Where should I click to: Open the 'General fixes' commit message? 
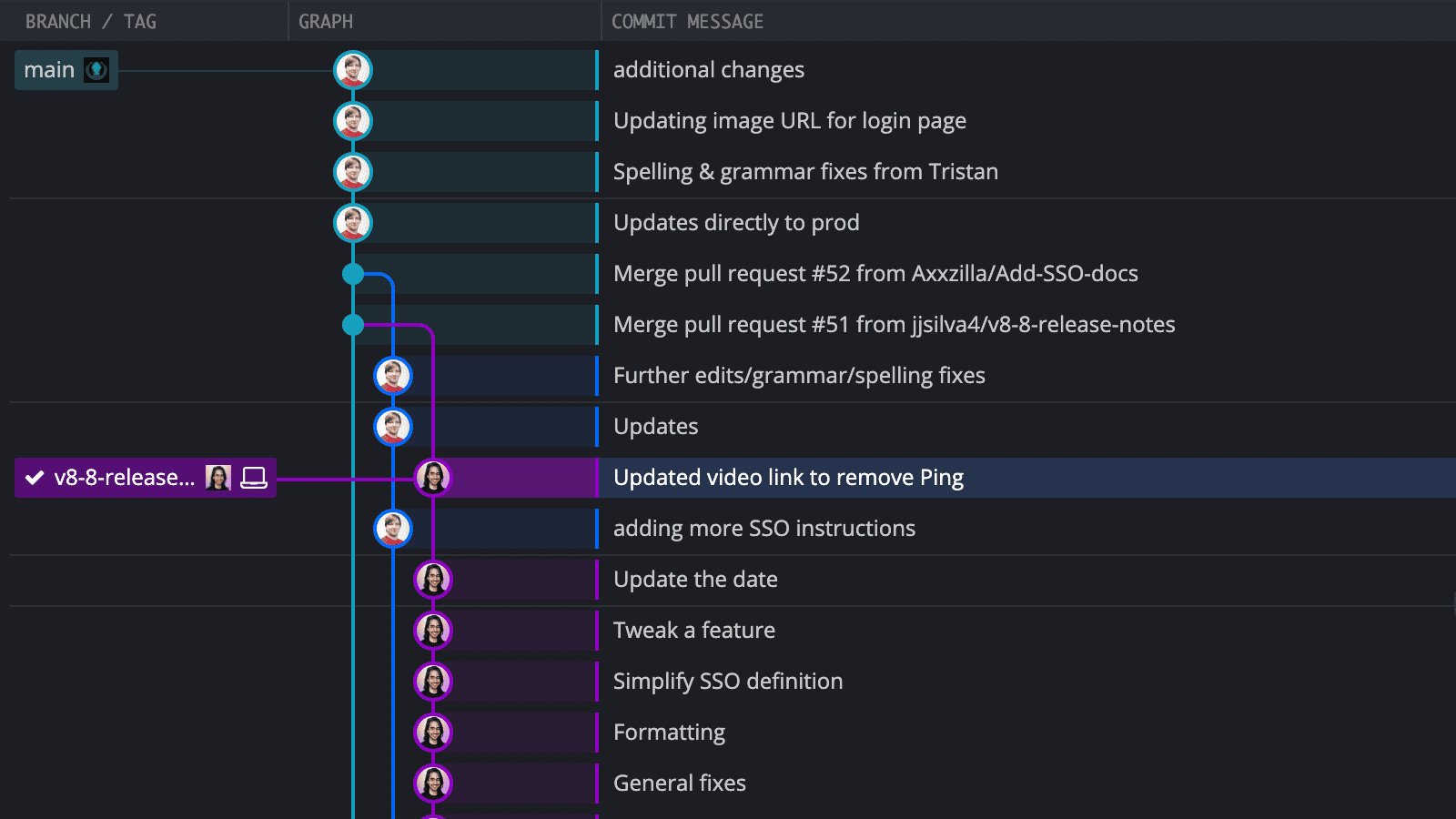click(x=680, y=784)
